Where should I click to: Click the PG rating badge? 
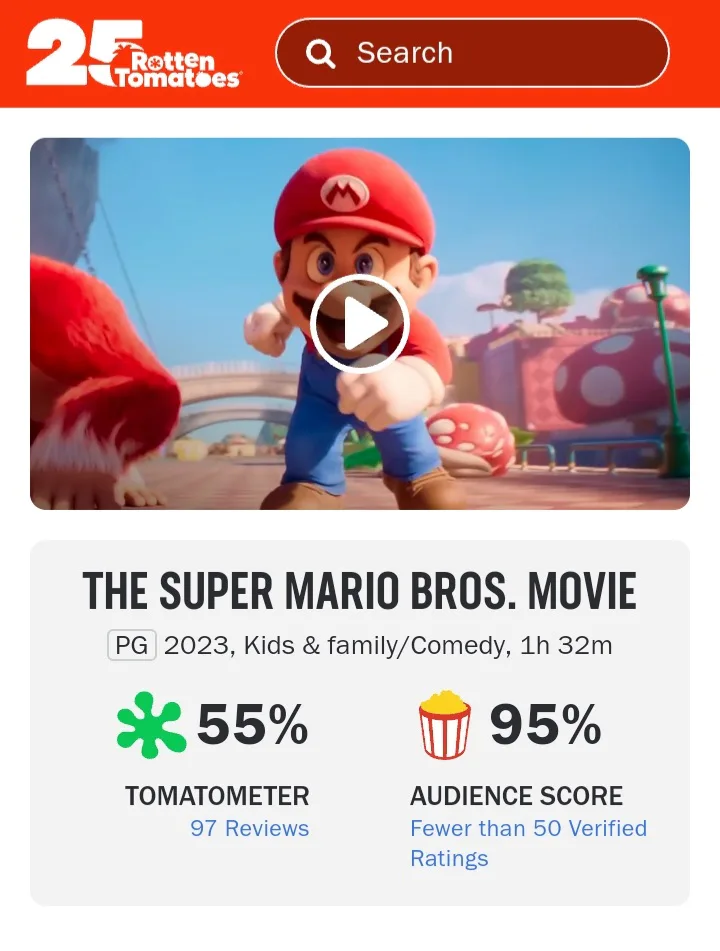click(132, 645)
